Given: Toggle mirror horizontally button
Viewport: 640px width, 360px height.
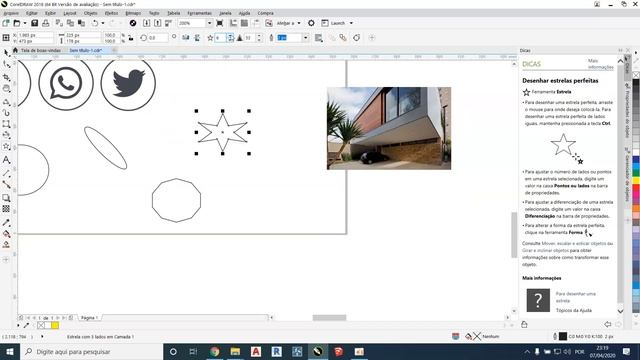Looking at the screenshot, I should point(186,38).
